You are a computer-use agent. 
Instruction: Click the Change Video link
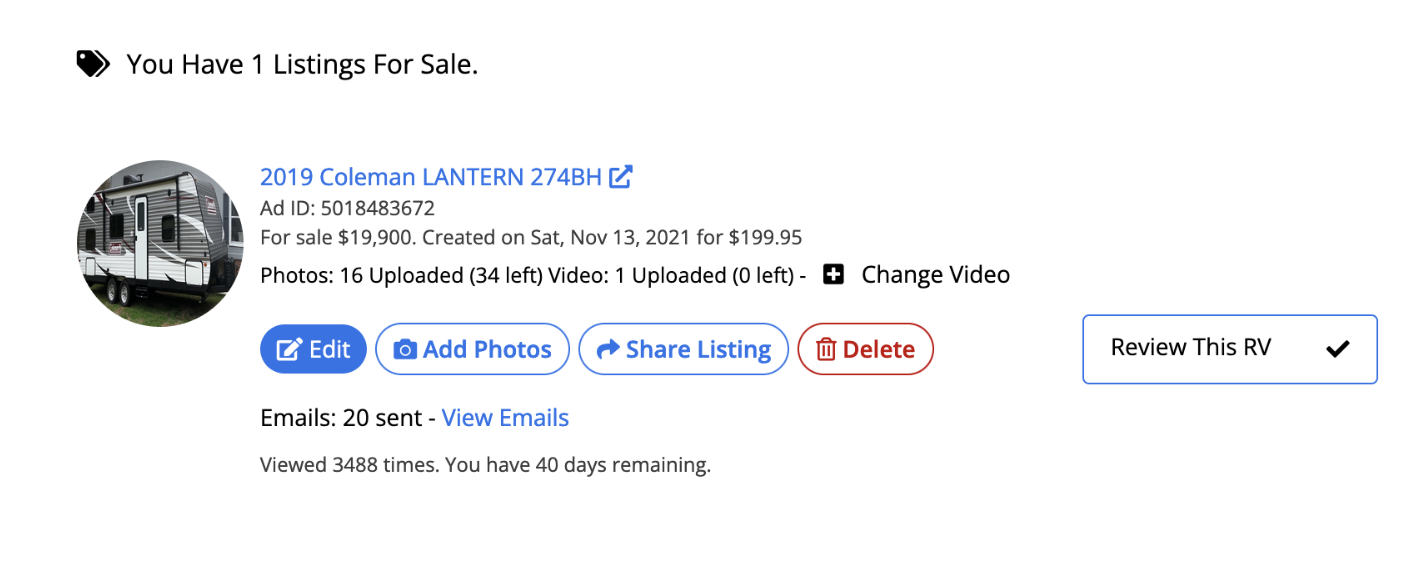[935, 274]
